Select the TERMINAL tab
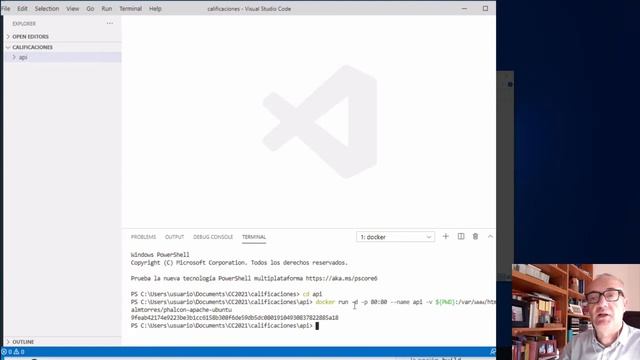 tap(254, 237)
